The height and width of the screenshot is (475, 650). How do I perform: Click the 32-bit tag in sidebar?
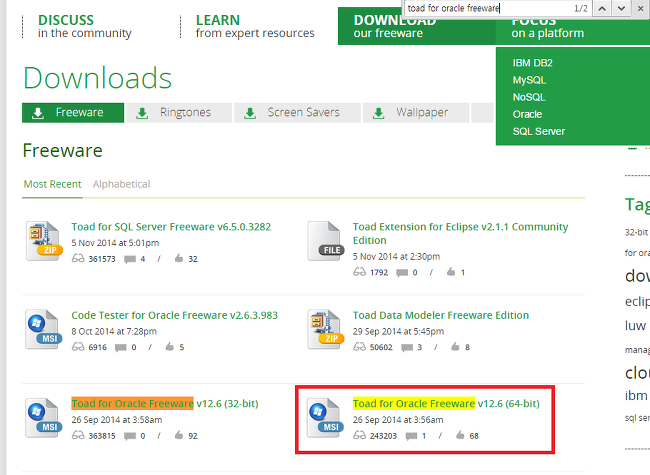(x=636, y=232)
